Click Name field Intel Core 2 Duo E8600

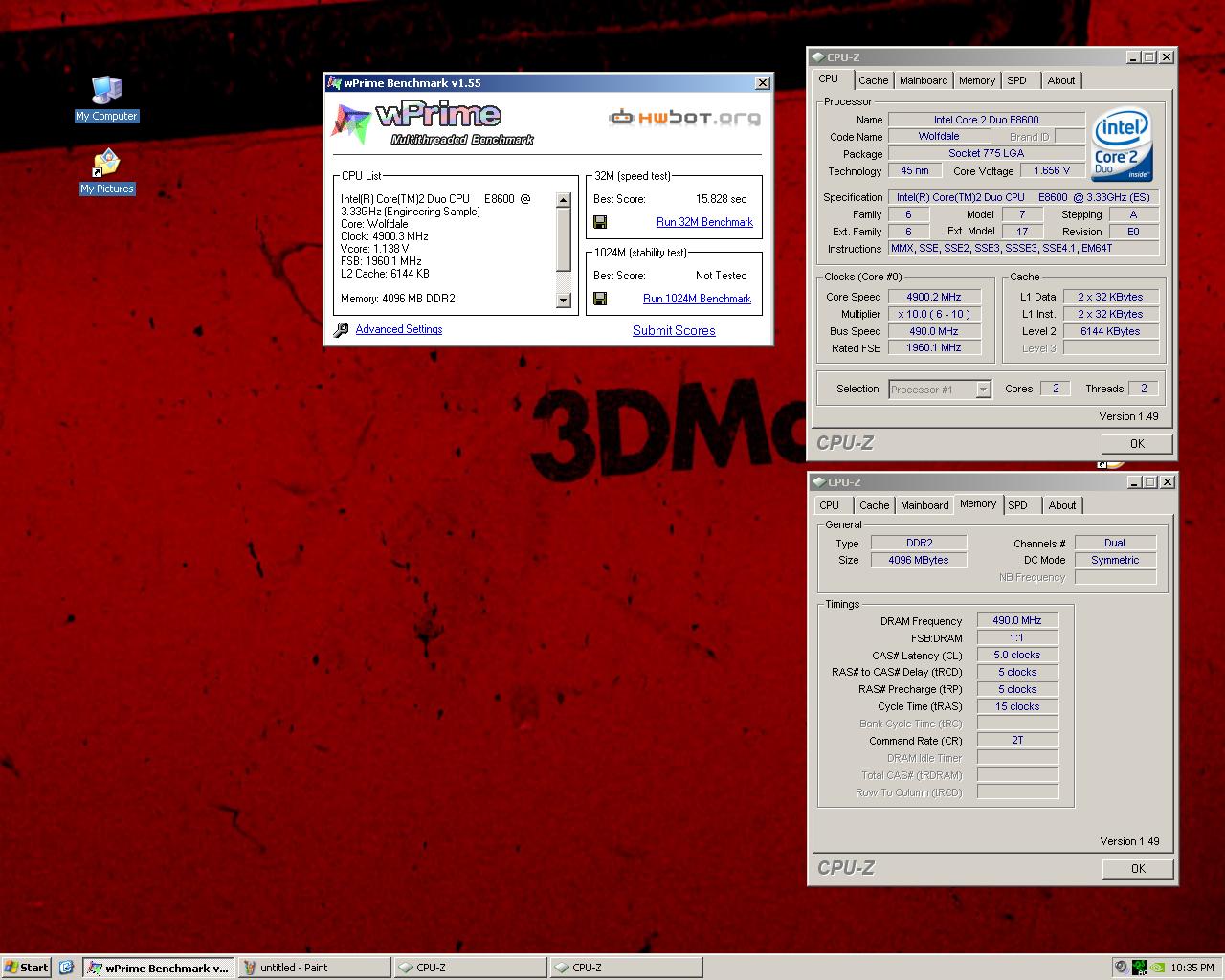[x=986, y=120]
